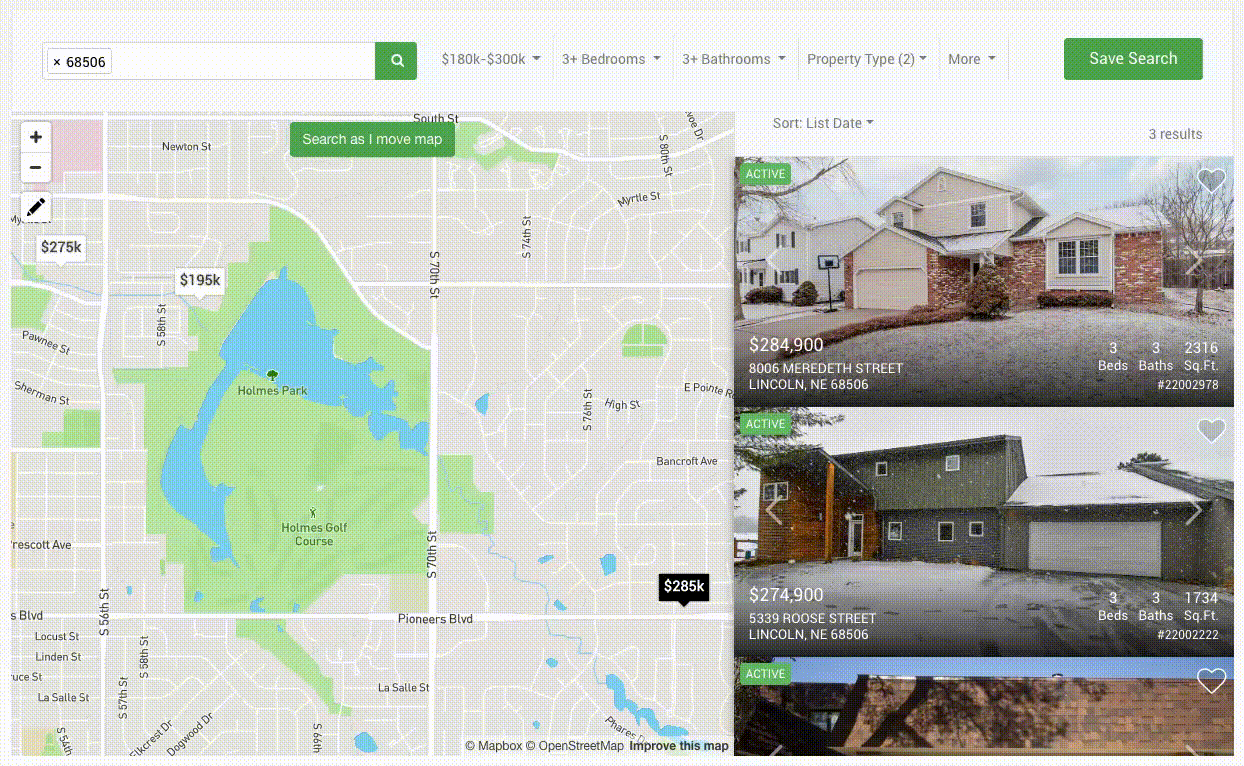This screenshot has width=1244, height=766.
Task: Favorite the 8006 Meredeth Street listing
Action: click(x=1211, y=180)
